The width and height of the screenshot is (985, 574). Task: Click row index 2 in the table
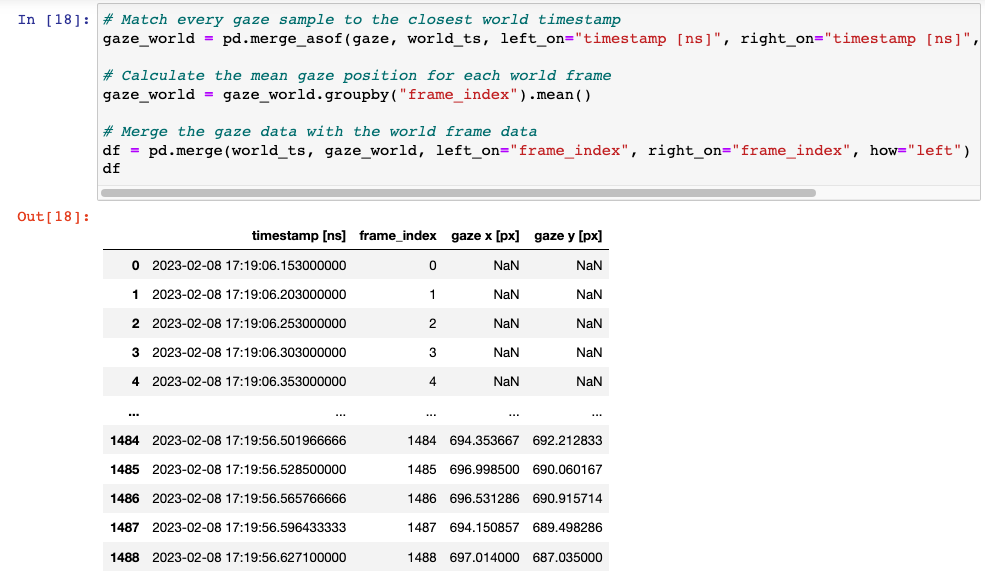click(x=136, y=323)
